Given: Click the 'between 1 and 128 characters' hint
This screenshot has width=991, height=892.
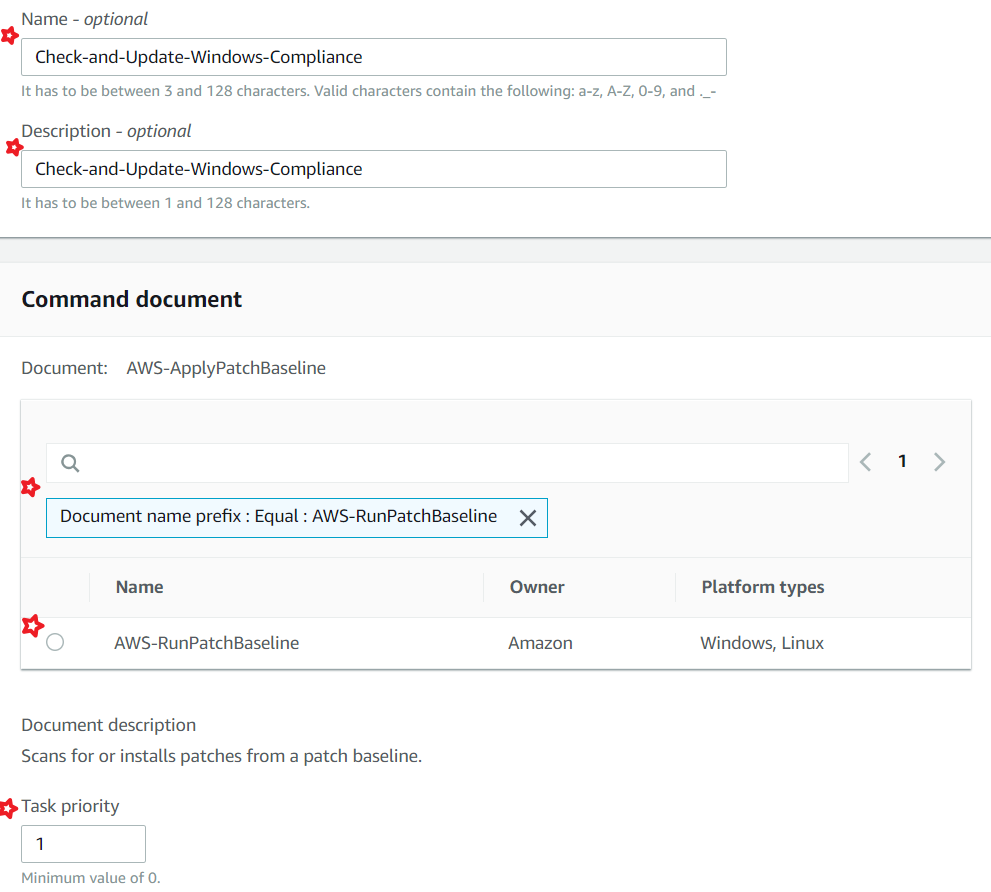Looking at the screenshot, I should (166, 203).
